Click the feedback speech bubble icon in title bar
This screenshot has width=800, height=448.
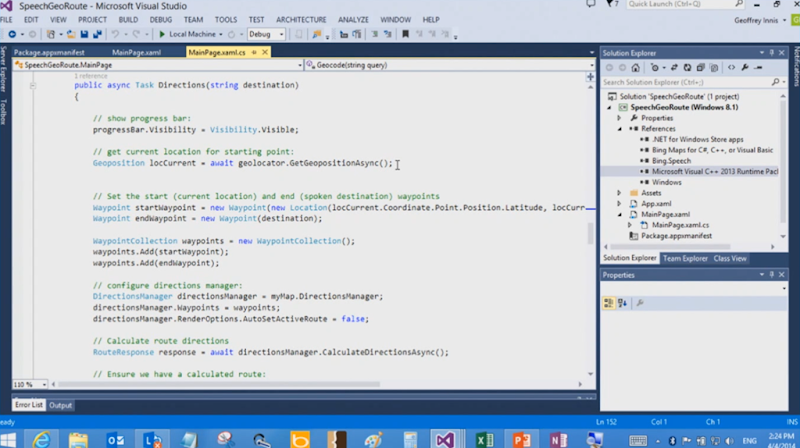coord(591,4)
